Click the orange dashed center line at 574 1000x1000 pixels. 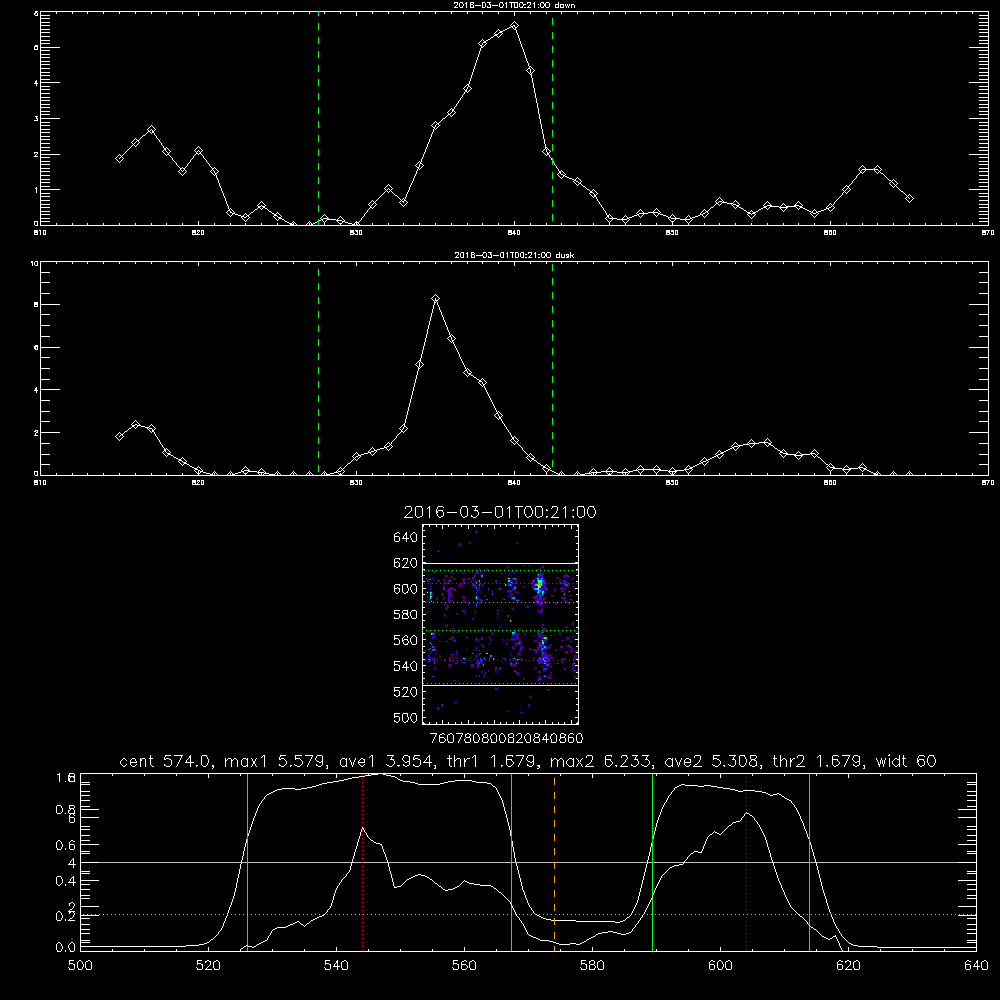[554, 861]
